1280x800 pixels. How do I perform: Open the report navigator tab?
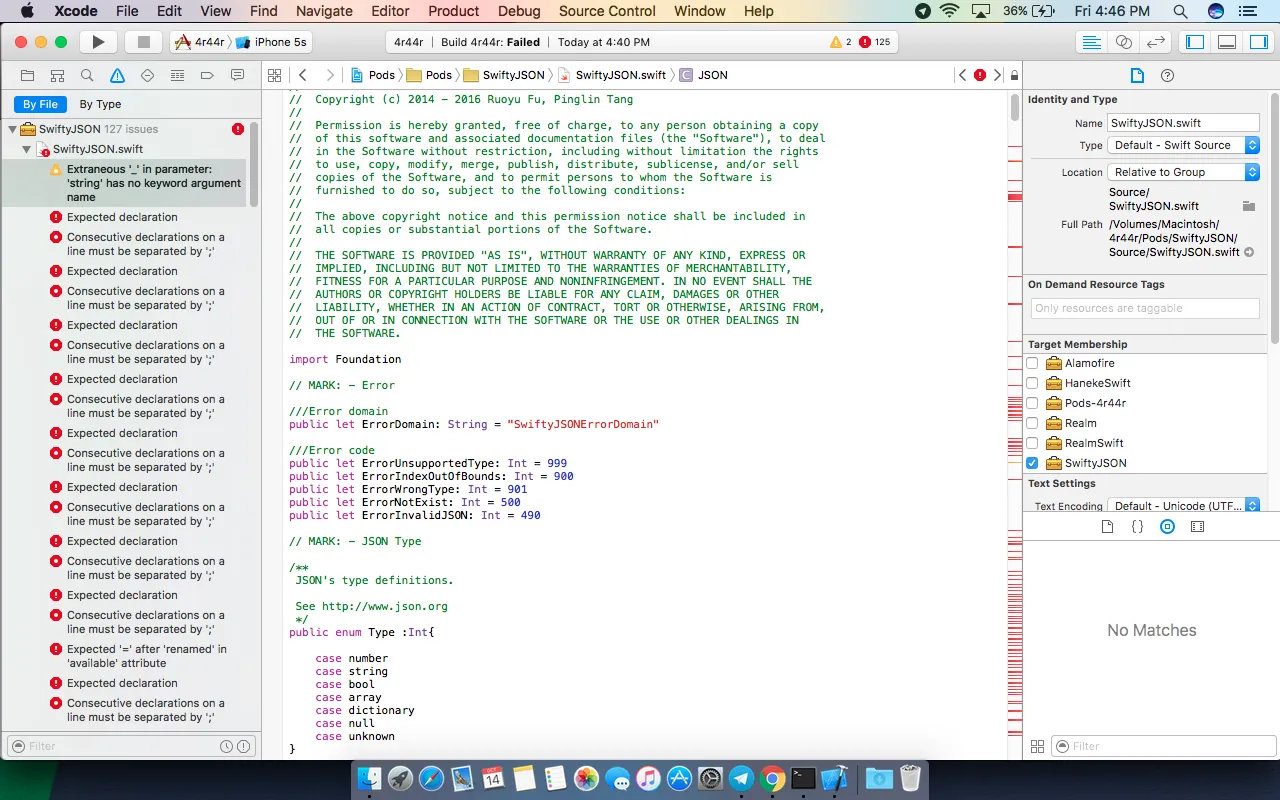pos(237,76)
